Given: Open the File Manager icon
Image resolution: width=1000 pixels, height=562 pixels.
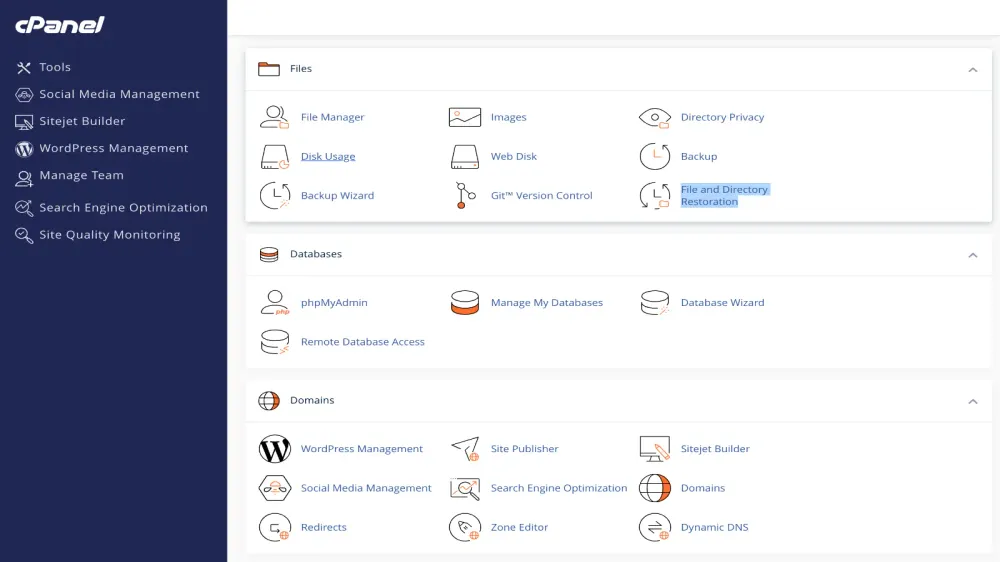Looking at the screenshot, I should (275, 117).
